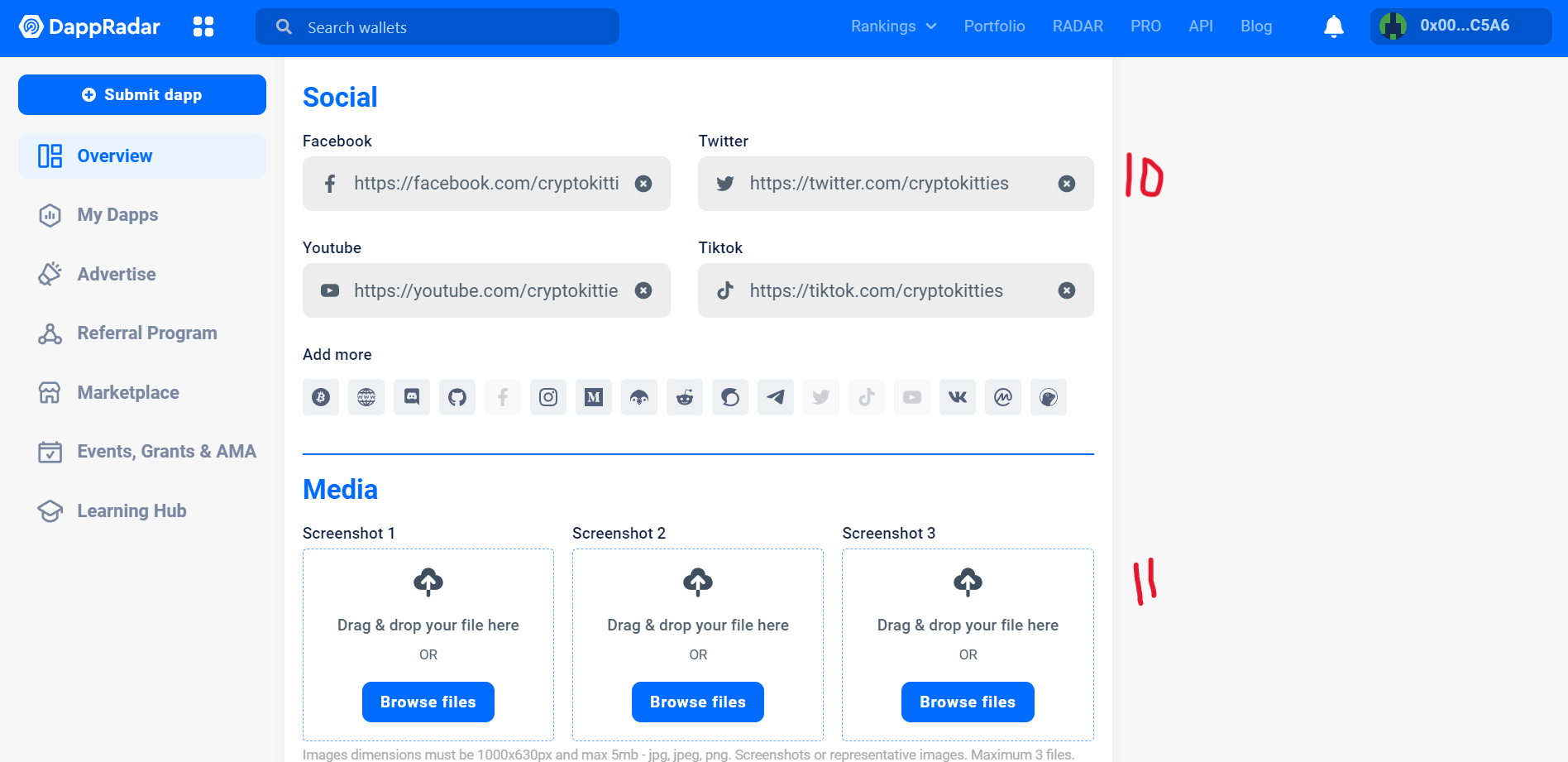Viewport: 1568px width, 762px height.
Task: Click the Screenshot 2 upload cloud icon
Action: tap(698, 582)
